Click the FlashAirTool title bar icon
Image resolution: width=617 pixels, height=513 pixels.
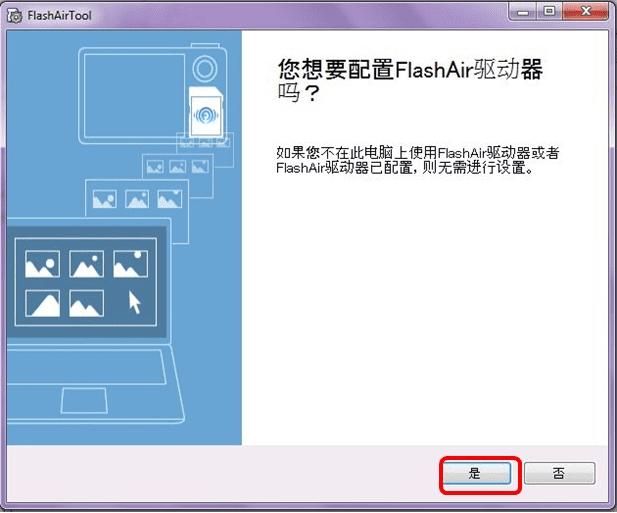[15, 16]
